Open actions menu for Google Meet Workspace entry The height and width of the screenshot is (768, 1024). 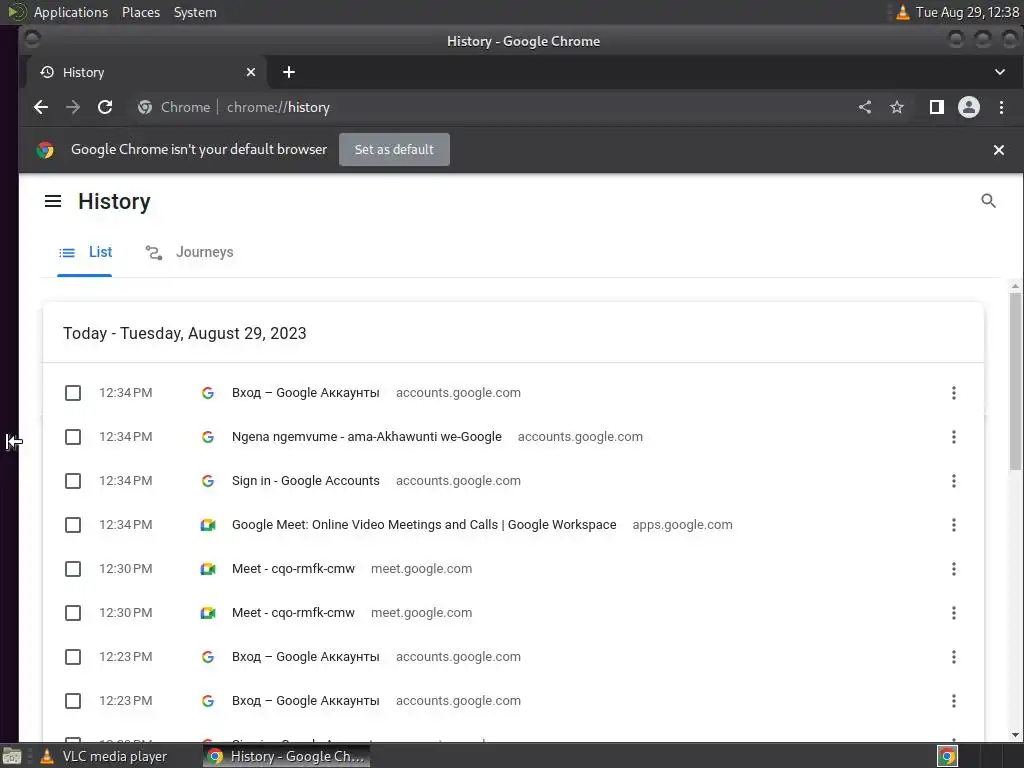(953, 525)
